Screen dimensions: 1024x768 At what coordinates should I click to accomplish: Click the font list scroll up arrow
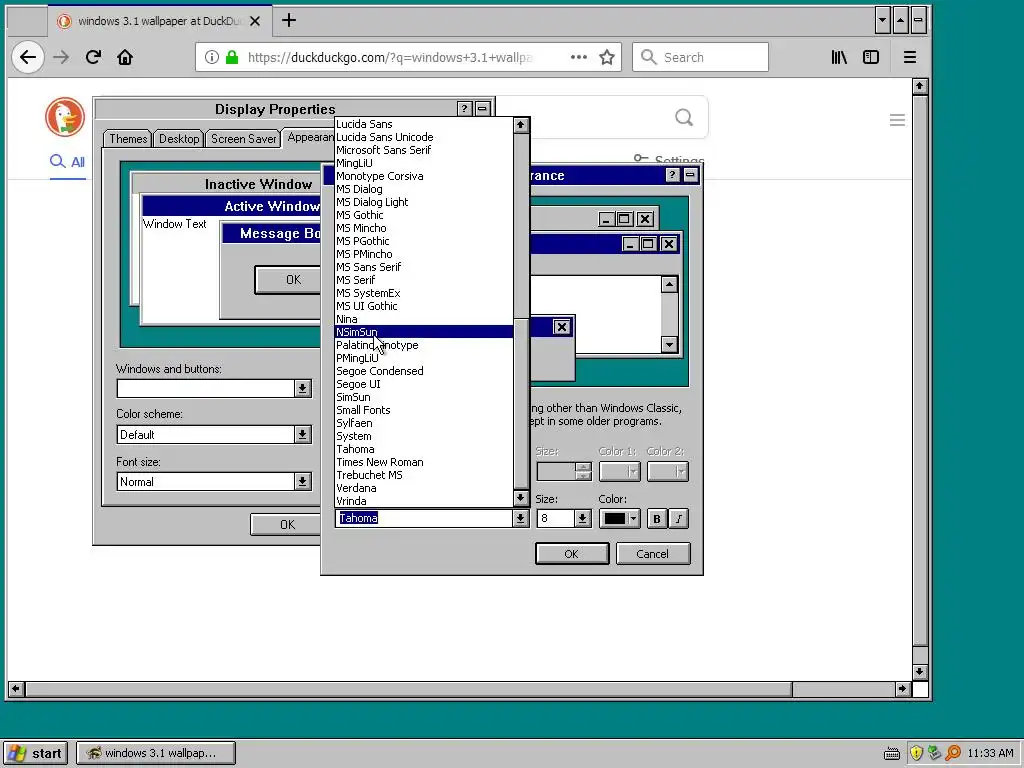tap(520, 125)
